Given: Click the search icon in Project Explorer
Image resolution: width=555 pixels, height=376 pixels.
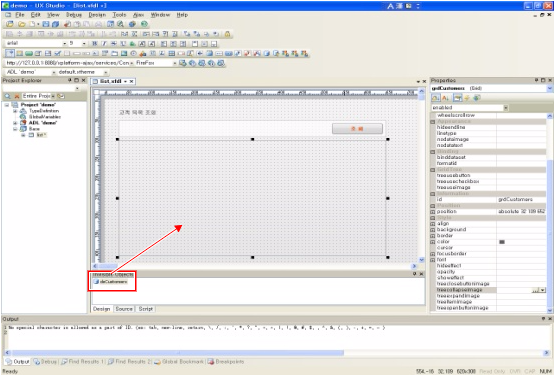Looking at the screenshot, I should pos(7,96).
